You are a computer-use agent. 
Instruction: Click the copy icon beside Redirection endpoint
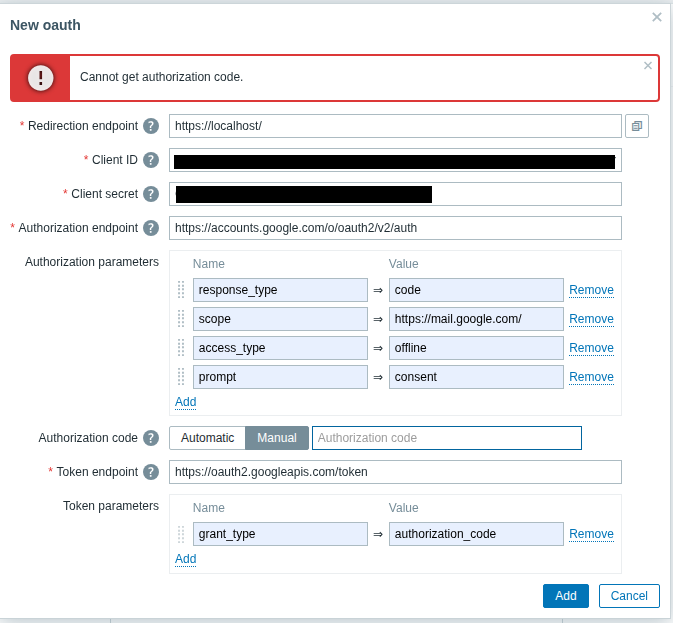coord(636,126)
